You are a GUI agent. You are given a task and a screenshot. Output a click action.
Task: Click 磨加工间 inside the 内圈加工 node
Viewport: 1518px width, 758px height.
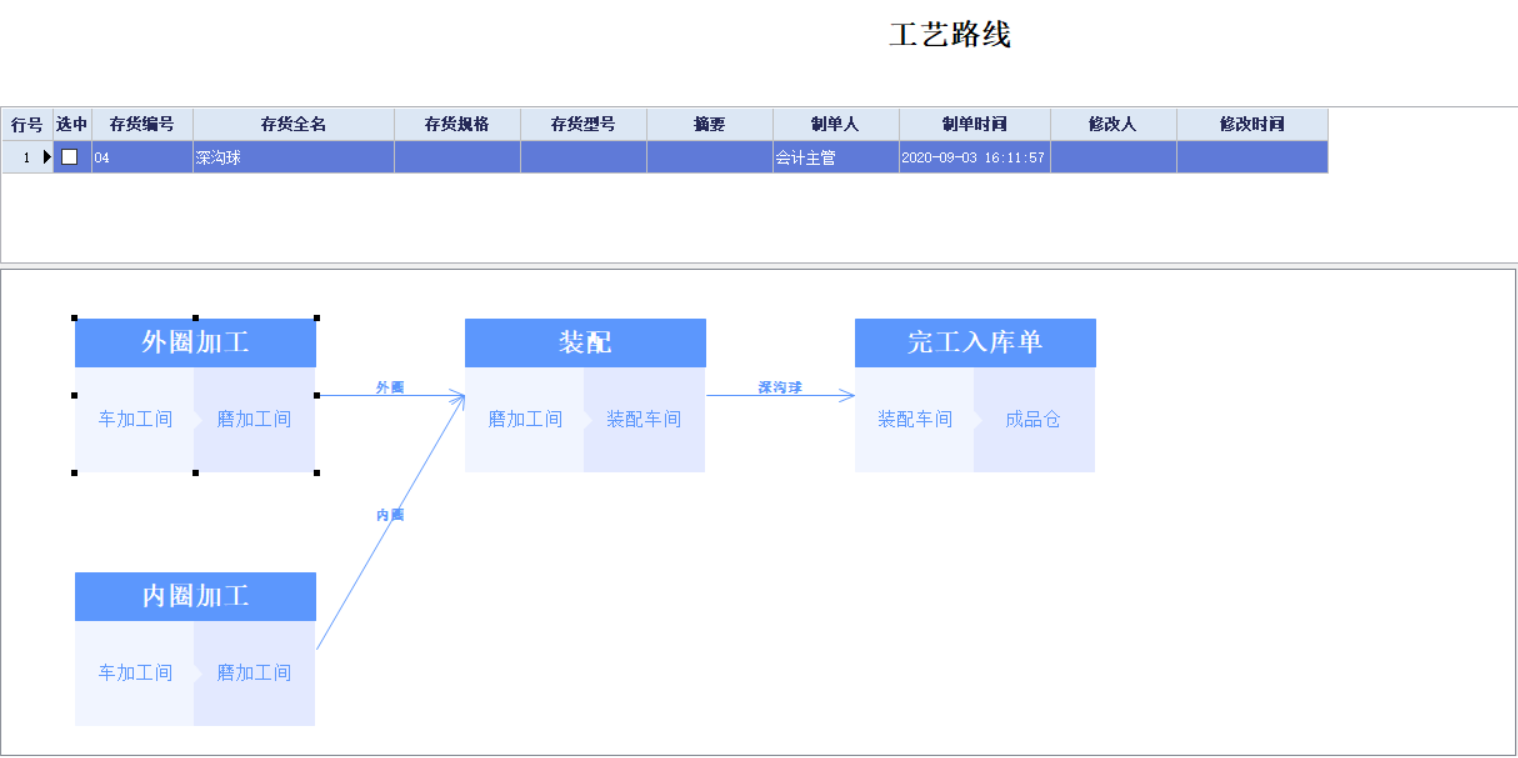pyautogui.click(x=254, y=673)
